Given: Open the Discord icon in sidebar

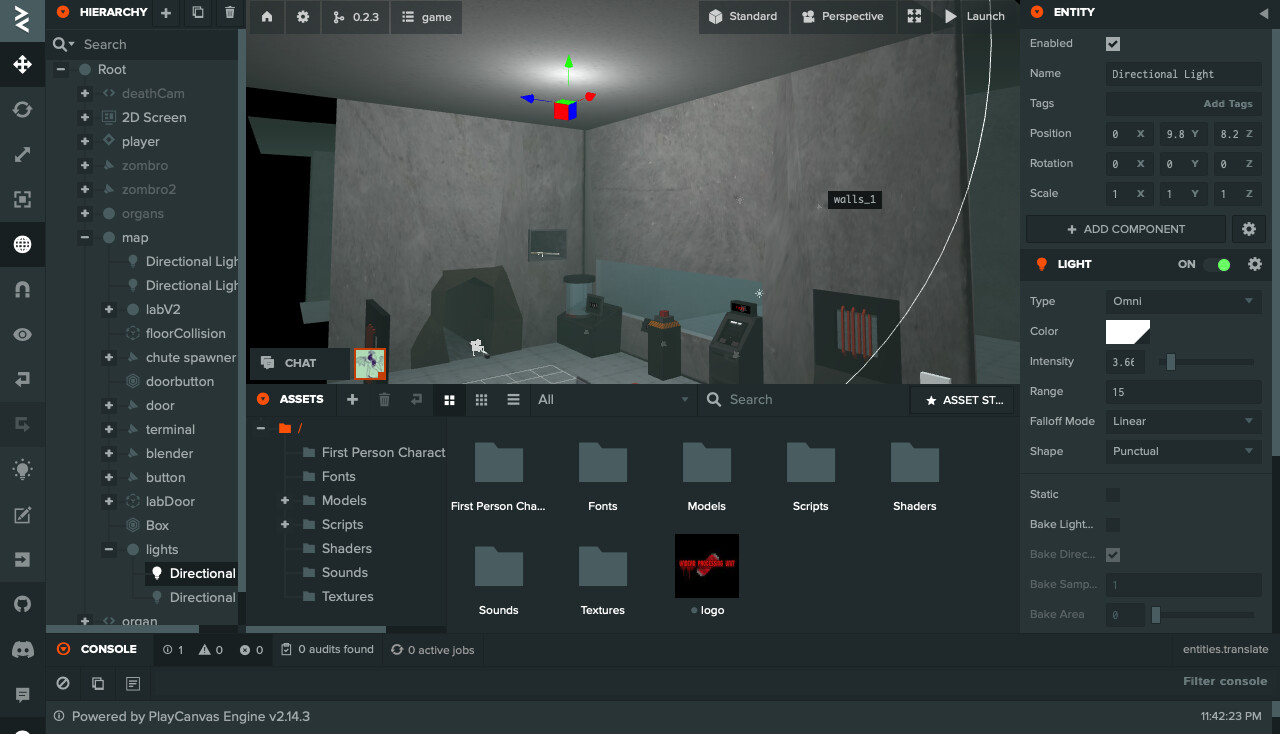Looking at the screenshot, I should tap(22, 650).
